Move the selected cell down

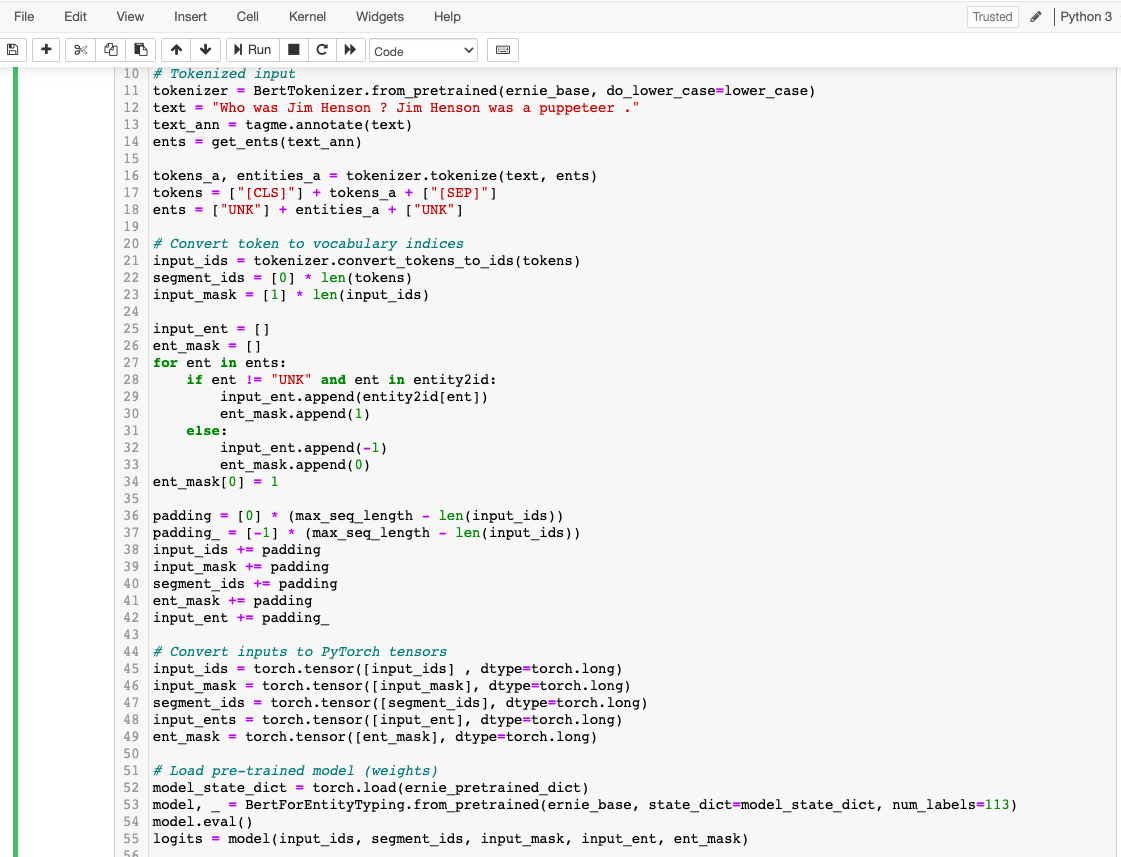pyautogui.click(x=205, y=50)
